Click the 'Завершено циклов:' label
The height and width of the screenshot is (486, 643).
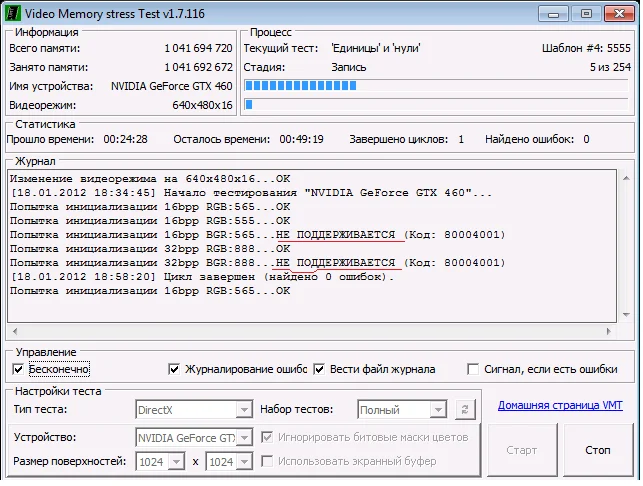pyautogui.click(x=399, y=139)
